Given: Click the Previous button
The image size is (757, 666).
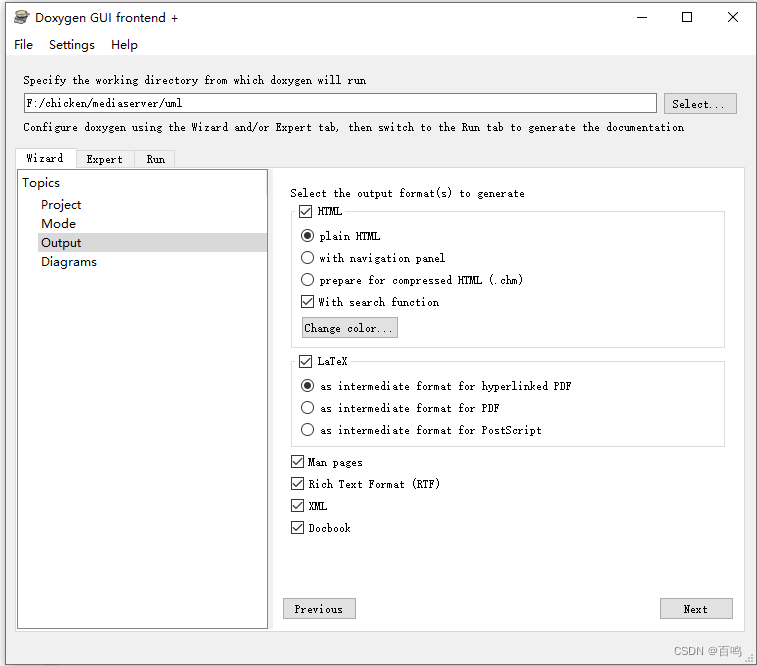Looking at the screenshot, I should (x=319, y=609).
